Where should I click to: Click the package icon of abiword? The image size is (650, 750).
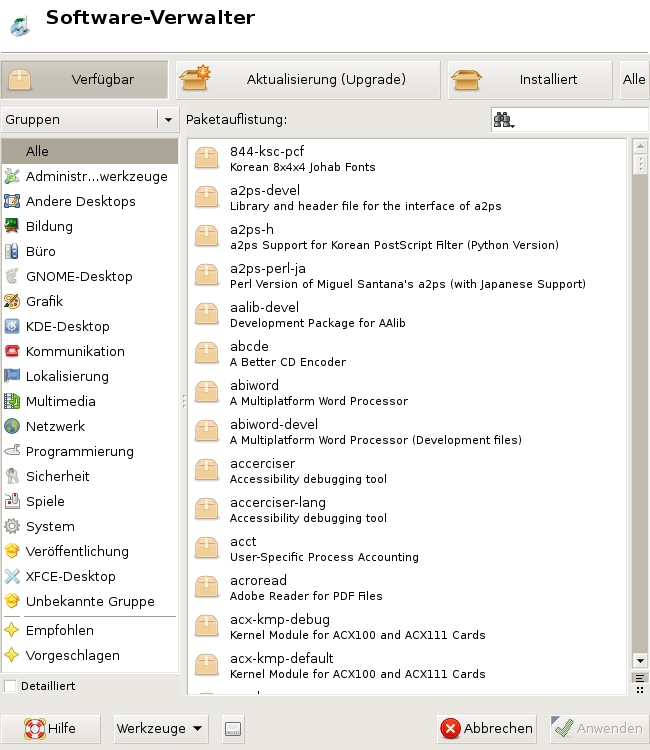coord(206,392)
